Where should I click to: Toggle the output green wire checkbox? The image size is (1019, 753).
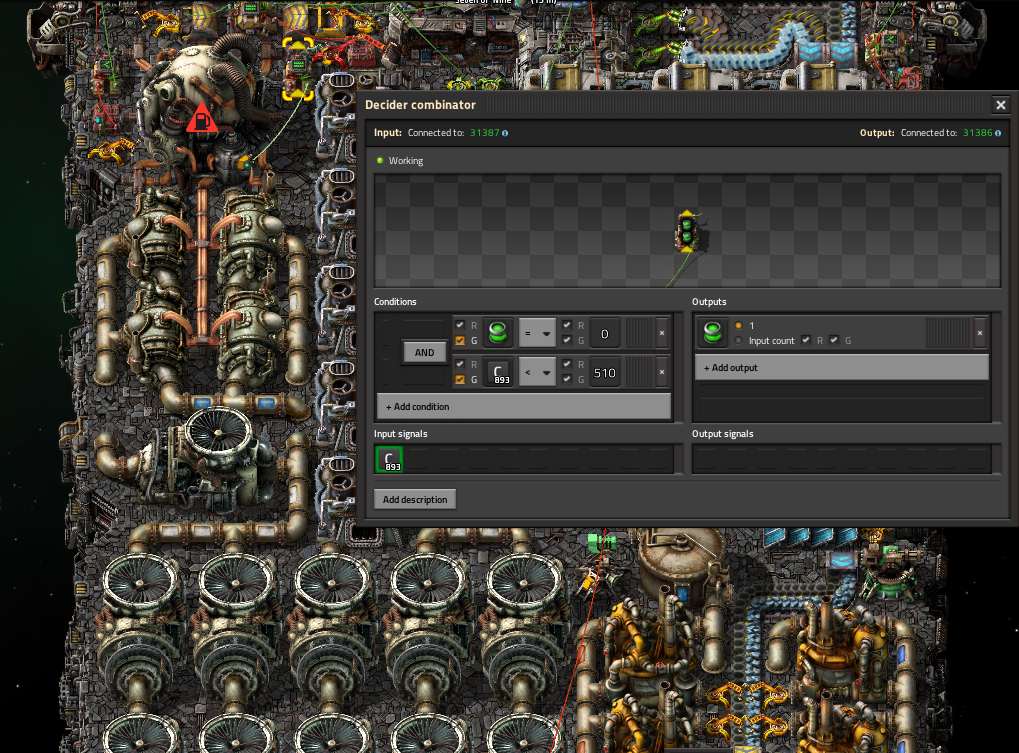834,340
